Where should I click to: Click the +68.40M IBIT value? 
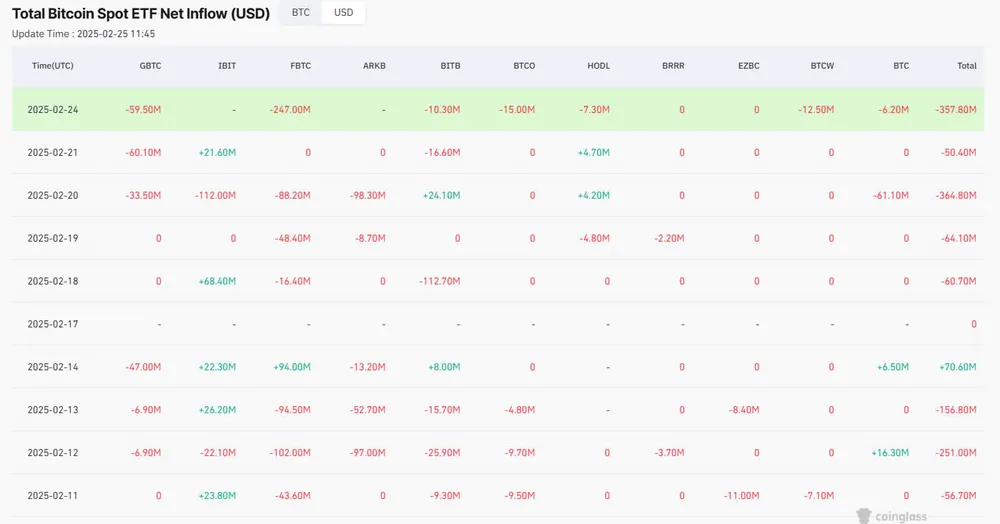(x=215, y=281)
